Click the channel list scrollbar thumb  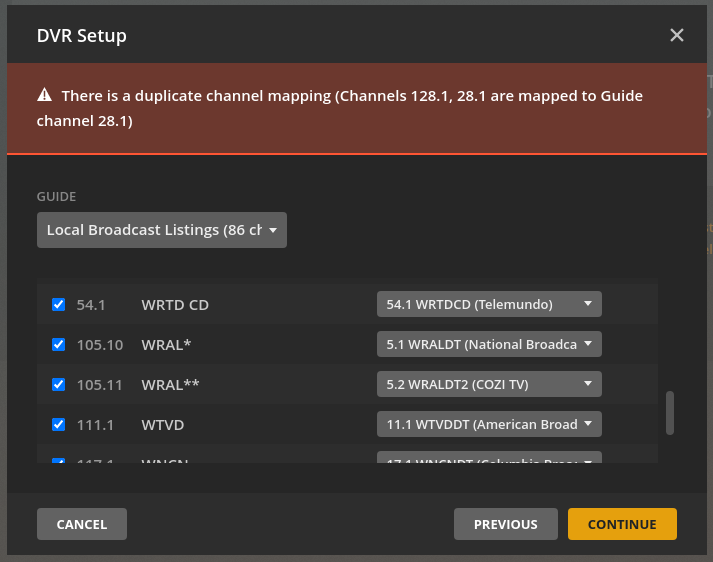670,412
